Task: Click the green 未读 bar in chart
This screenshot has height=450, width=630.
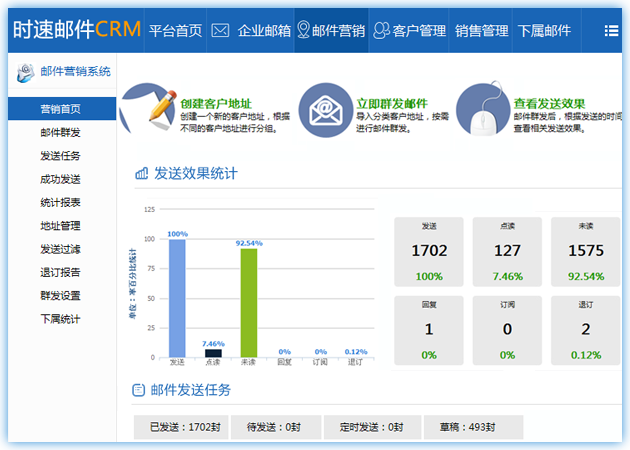Action: click(x=249, y=302)
